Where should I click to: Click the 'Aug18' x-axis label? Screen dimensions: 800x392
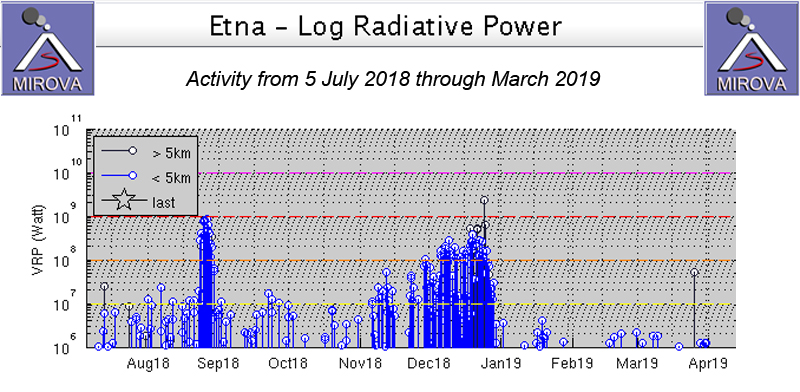tap(148, 363)
